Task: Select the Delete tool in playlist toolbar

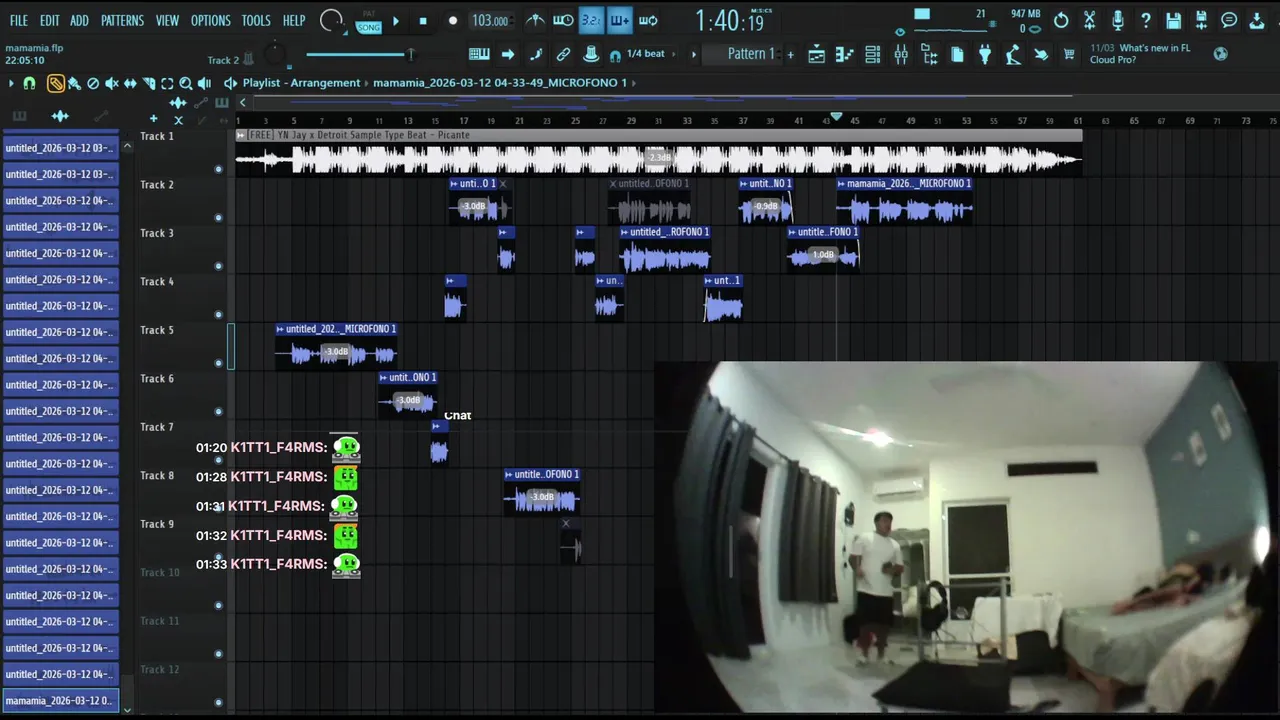Action: tap(93, 84)
